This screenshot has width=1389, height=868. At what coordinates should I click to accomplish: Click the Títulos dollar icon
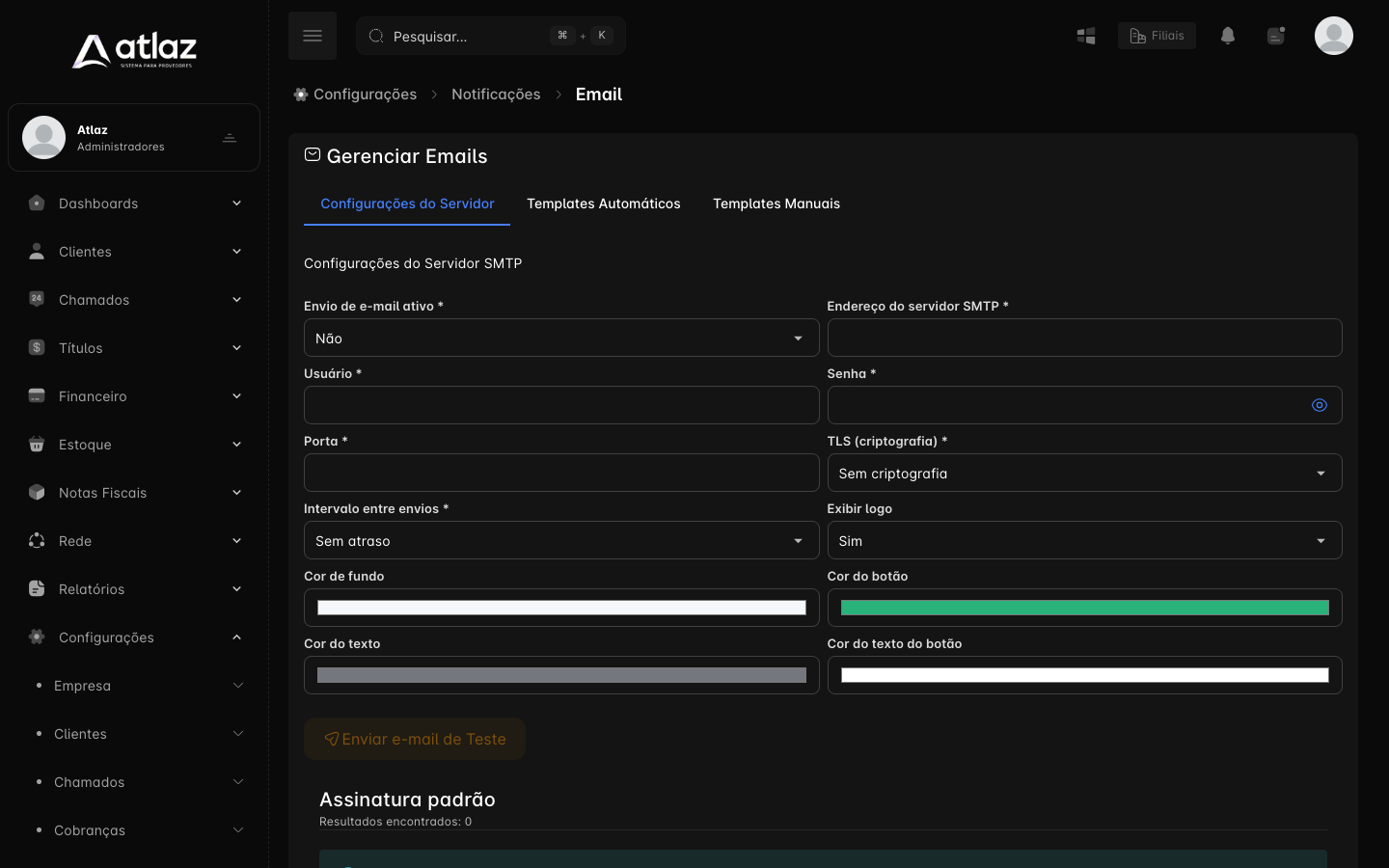(x=37, y=347)
